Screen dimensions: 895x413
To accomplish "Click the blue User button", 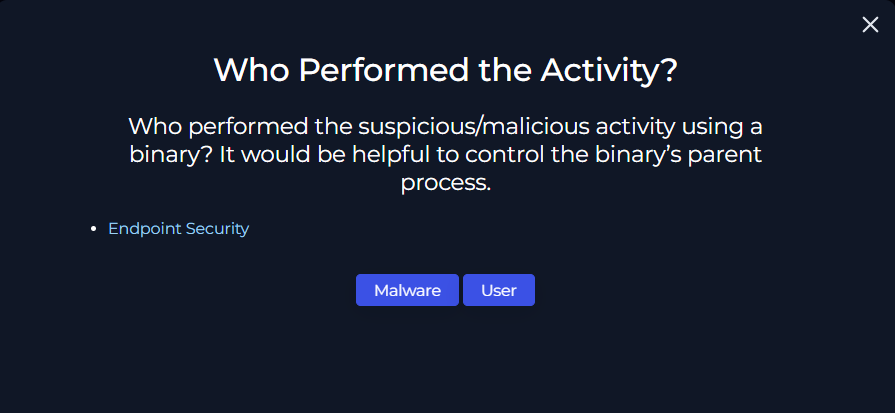I will (x=498, y=290).
